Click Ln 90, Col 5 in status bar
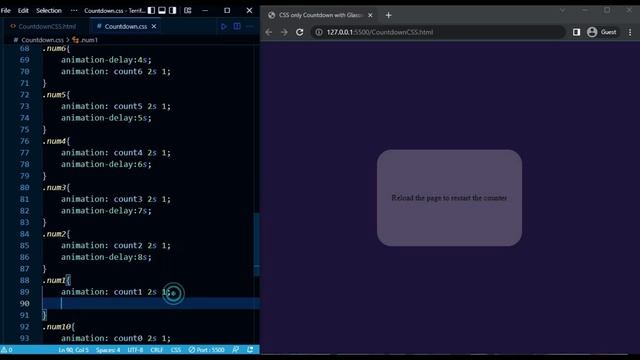640x360 pixels. tap(73, 350)
